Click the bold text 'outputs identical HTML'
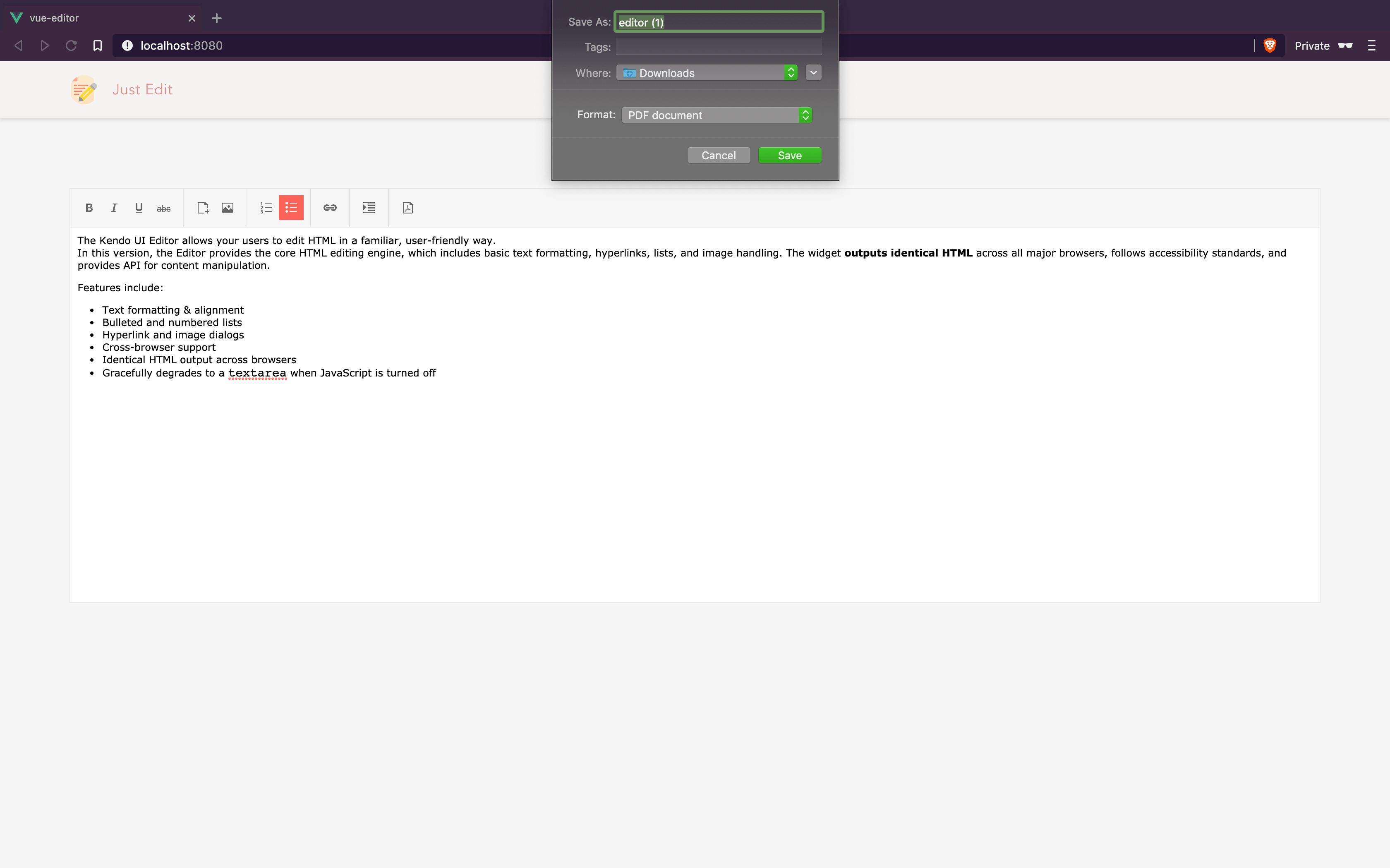The image size is (1390, 868). [908, 253]
